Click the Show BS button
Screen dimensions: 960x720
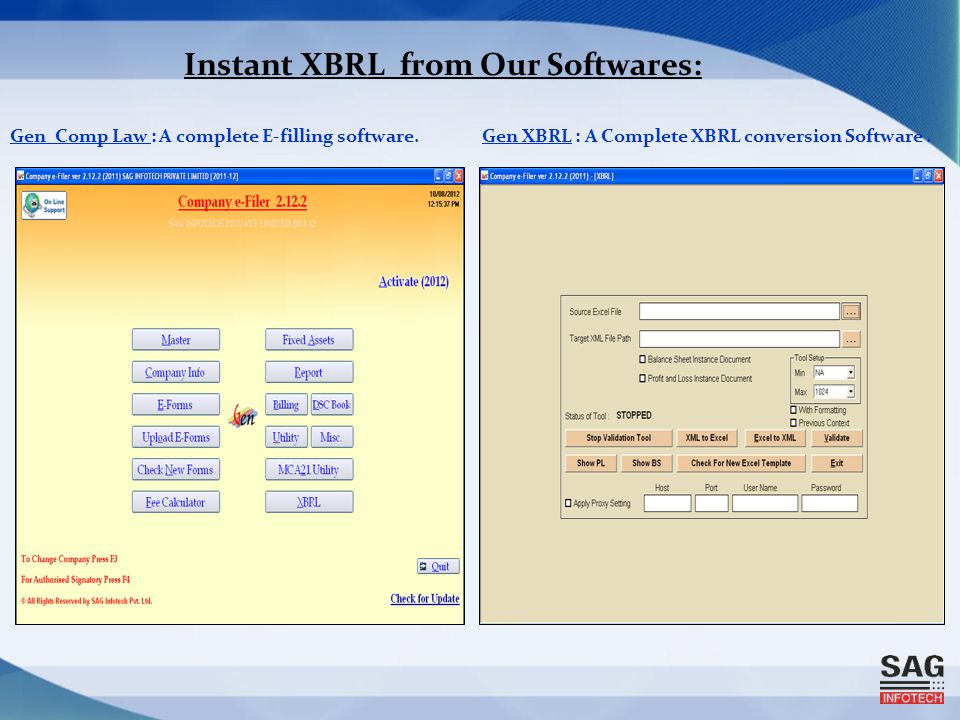(647, 463)
